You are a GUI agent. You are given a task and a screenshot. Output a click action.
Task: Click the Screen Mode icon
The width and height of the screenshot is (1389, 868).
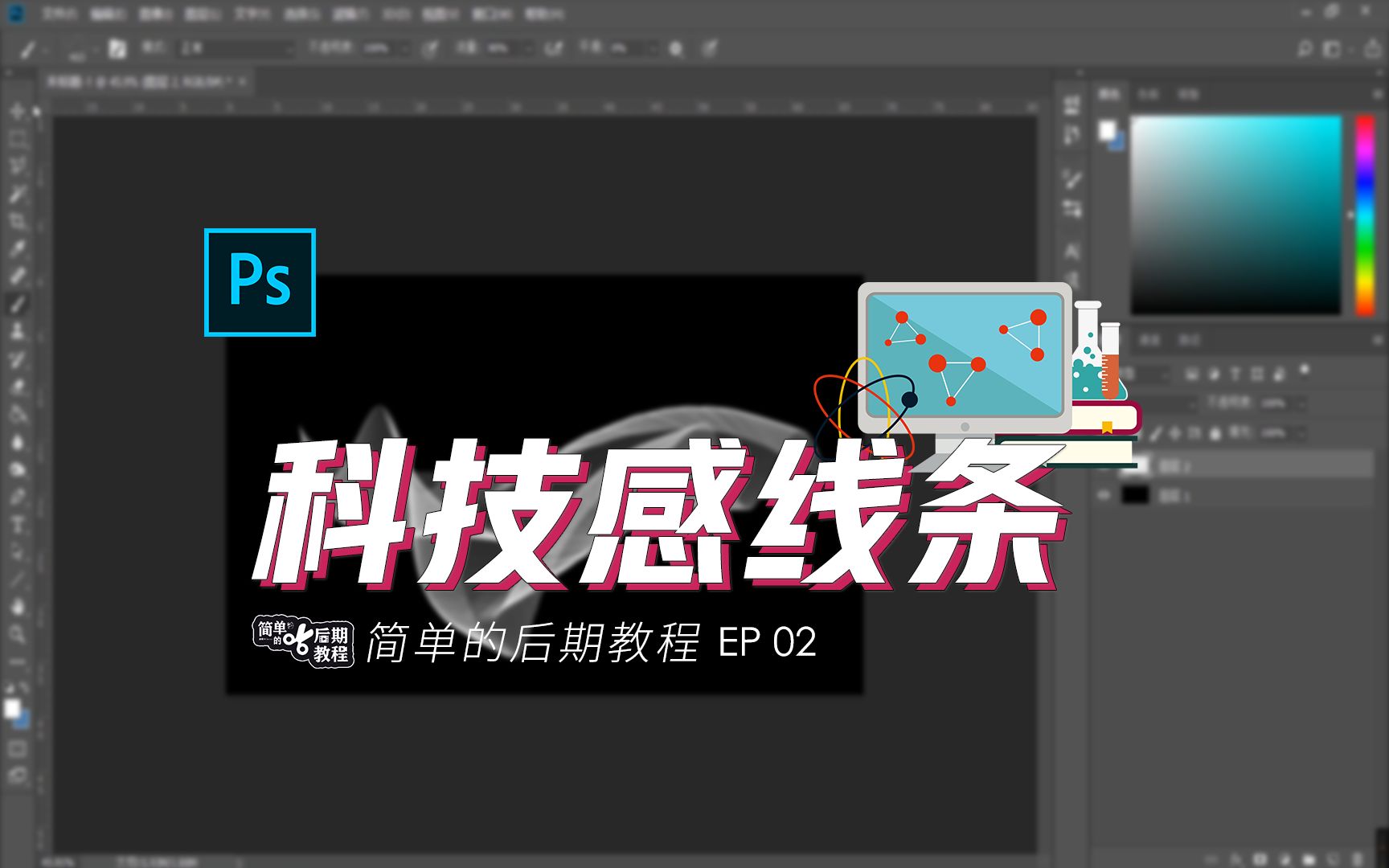pyautogui.click(x=17, y=776)
